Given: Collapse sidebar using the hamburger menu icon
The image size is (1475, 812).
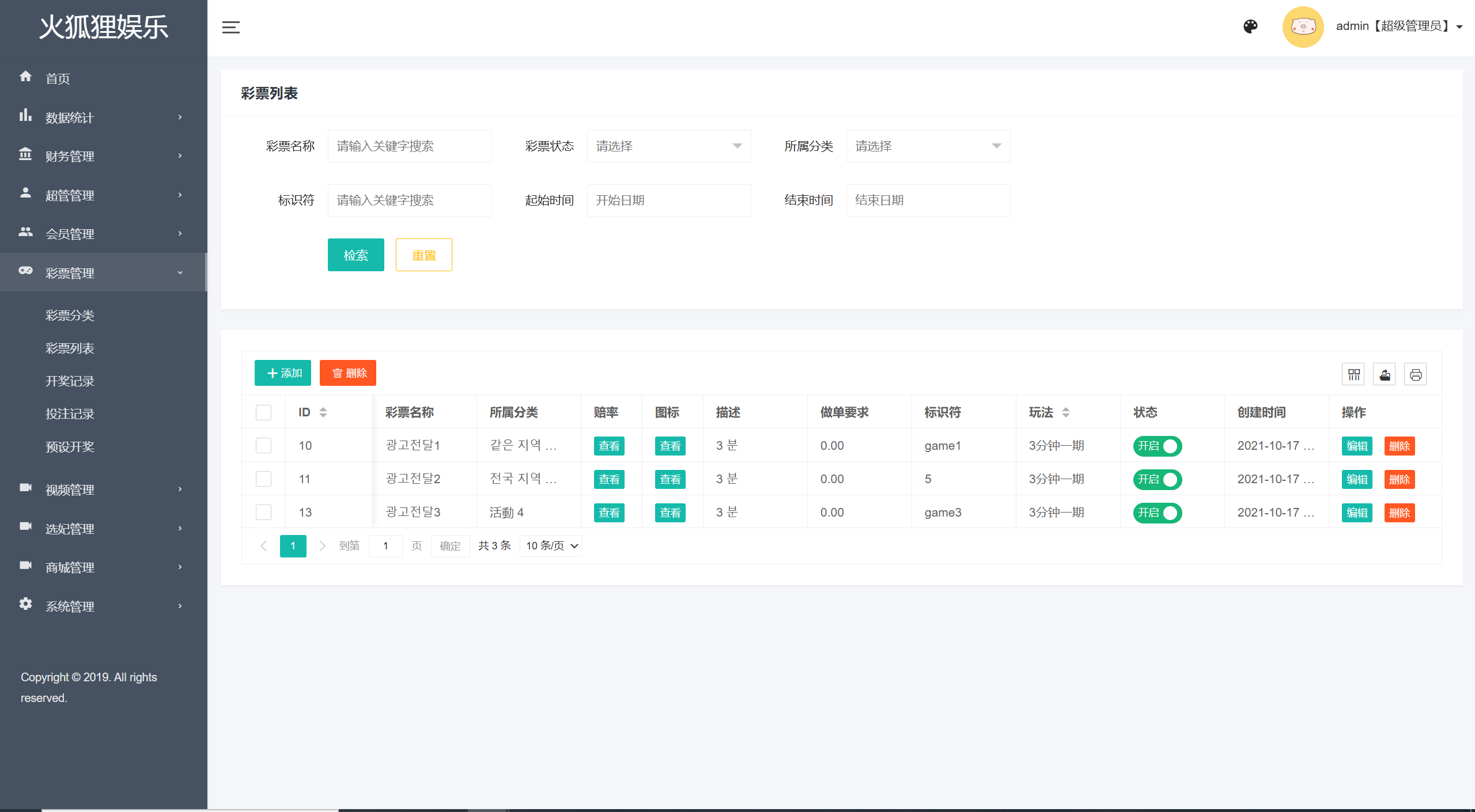Looking at the screenshot, I should tap(230, 27).
